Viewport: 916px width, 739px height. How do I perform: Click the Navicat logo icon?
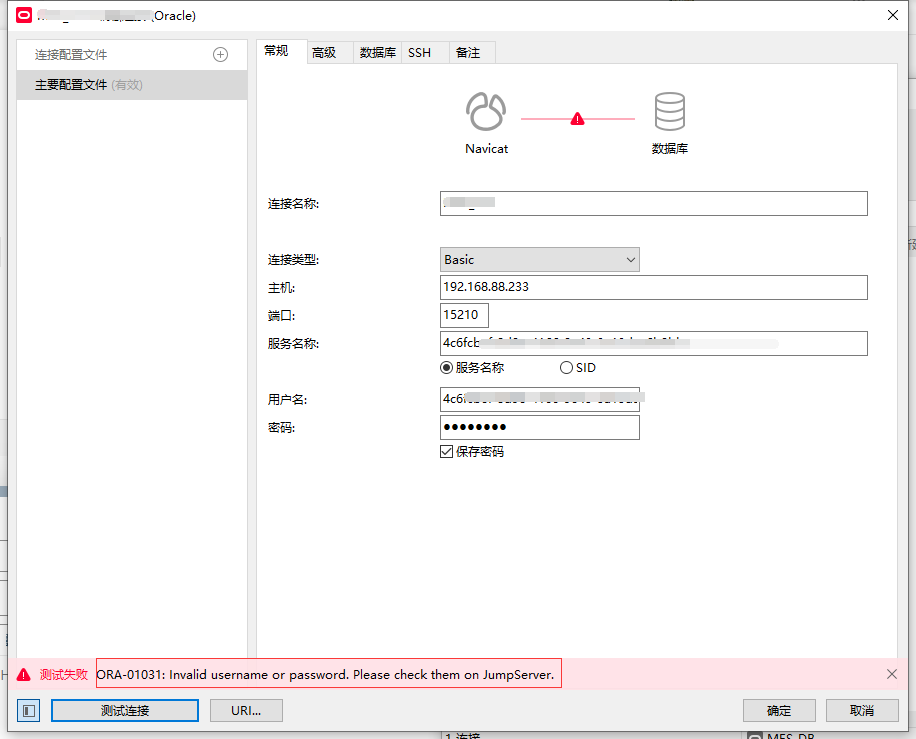(x=486, y=112)
